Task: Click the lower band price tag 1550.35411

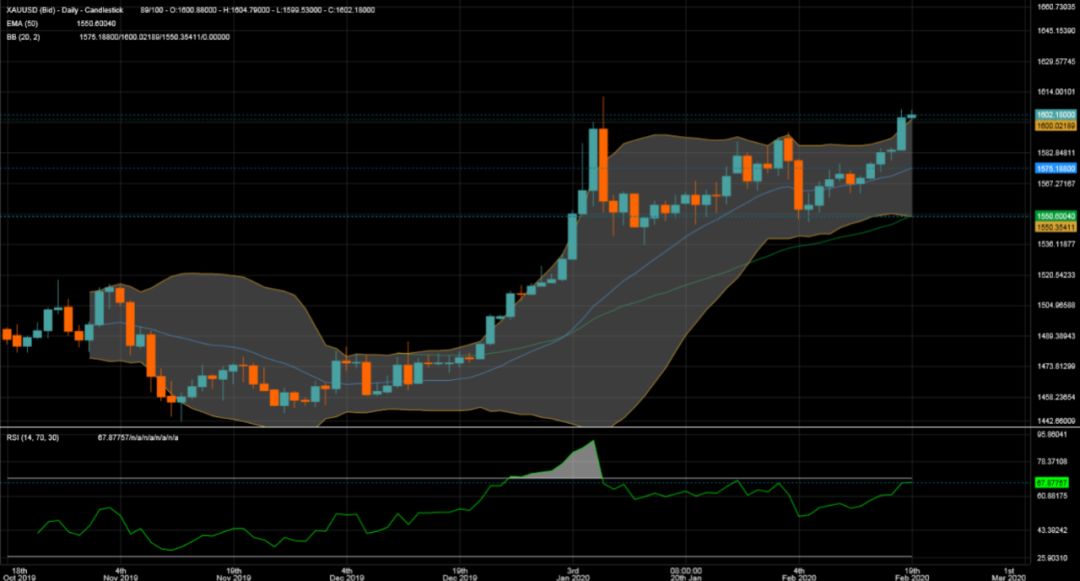Action: pyautogui.click(x=1056, y=227)
